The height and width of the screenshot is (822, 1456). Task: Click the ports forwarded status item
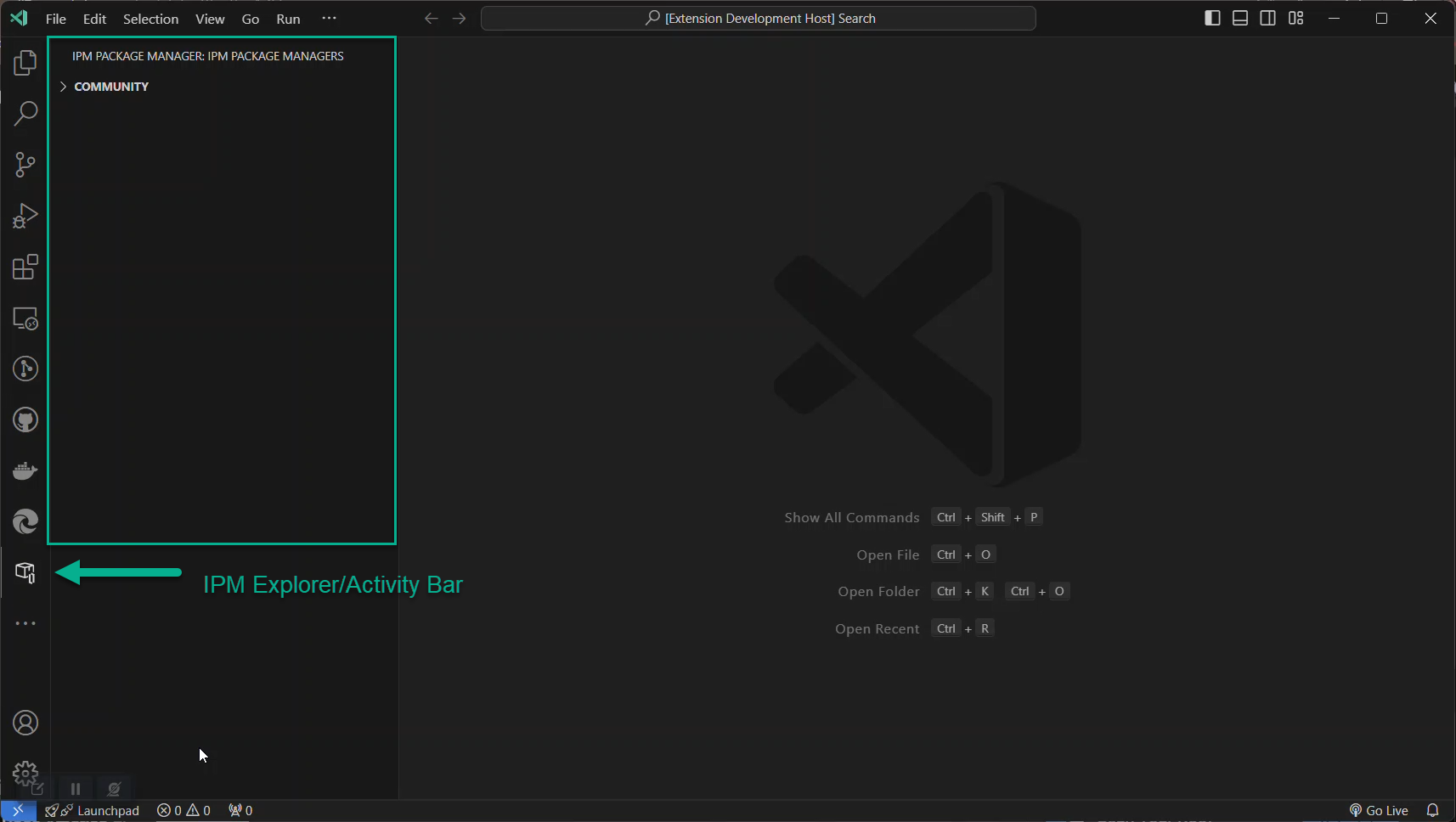pyautogui.click(x=240, y=811)
